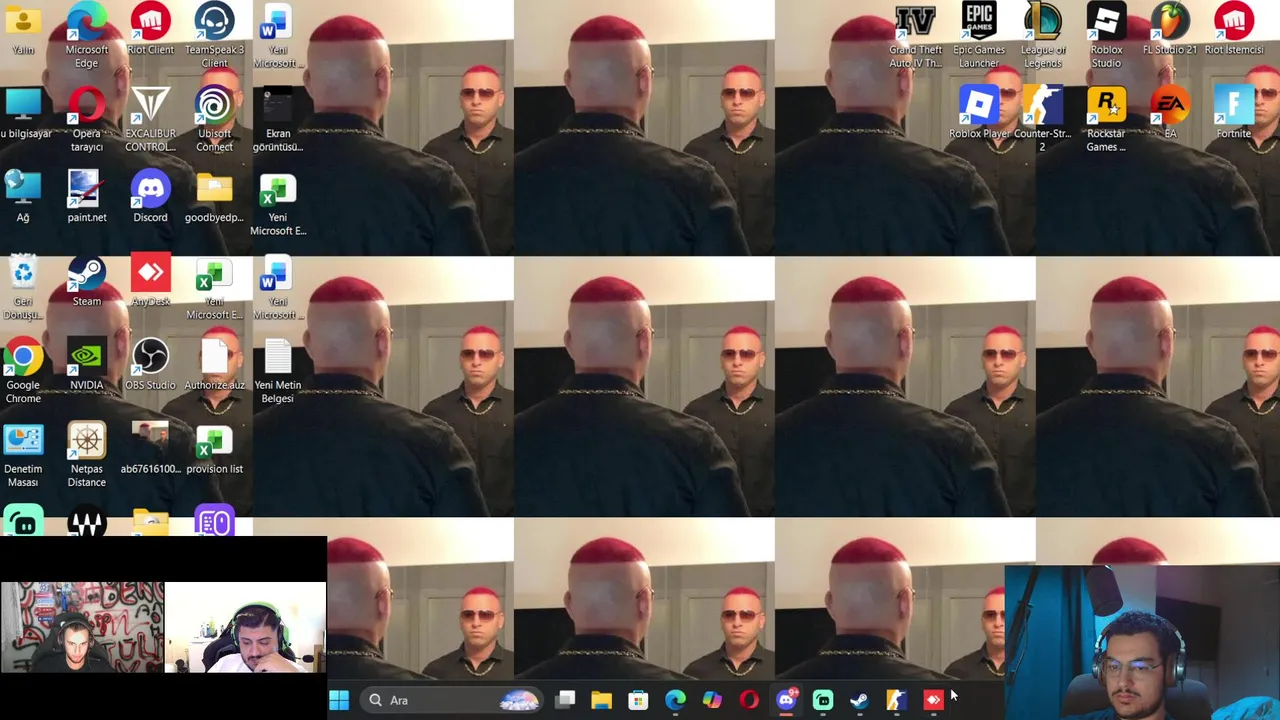Launch the Netpas Distance shortcut

click(87, 456)
